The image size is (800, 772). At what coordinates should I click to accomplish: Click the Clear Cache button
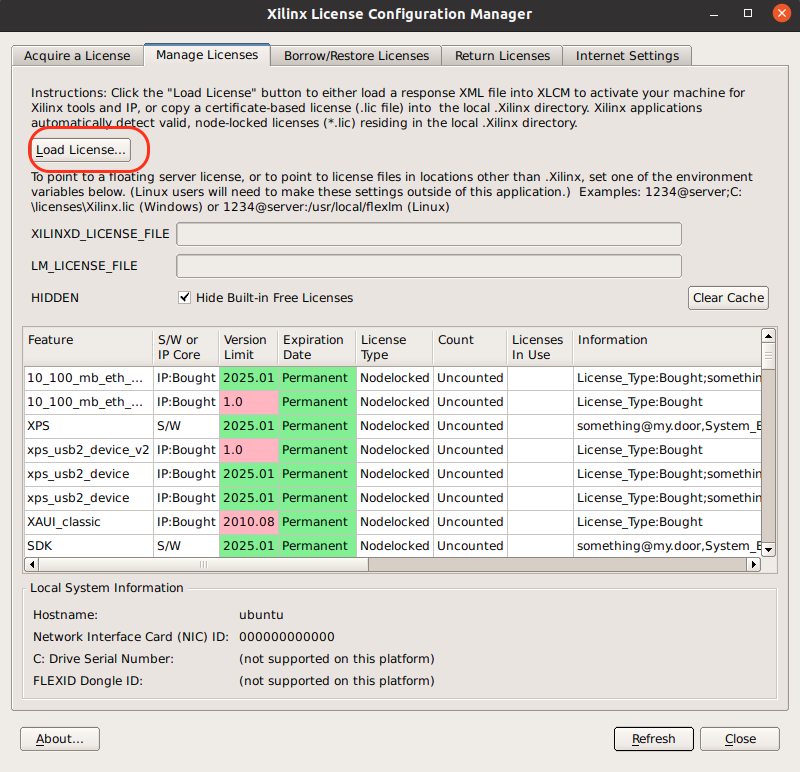pos(728,298)
